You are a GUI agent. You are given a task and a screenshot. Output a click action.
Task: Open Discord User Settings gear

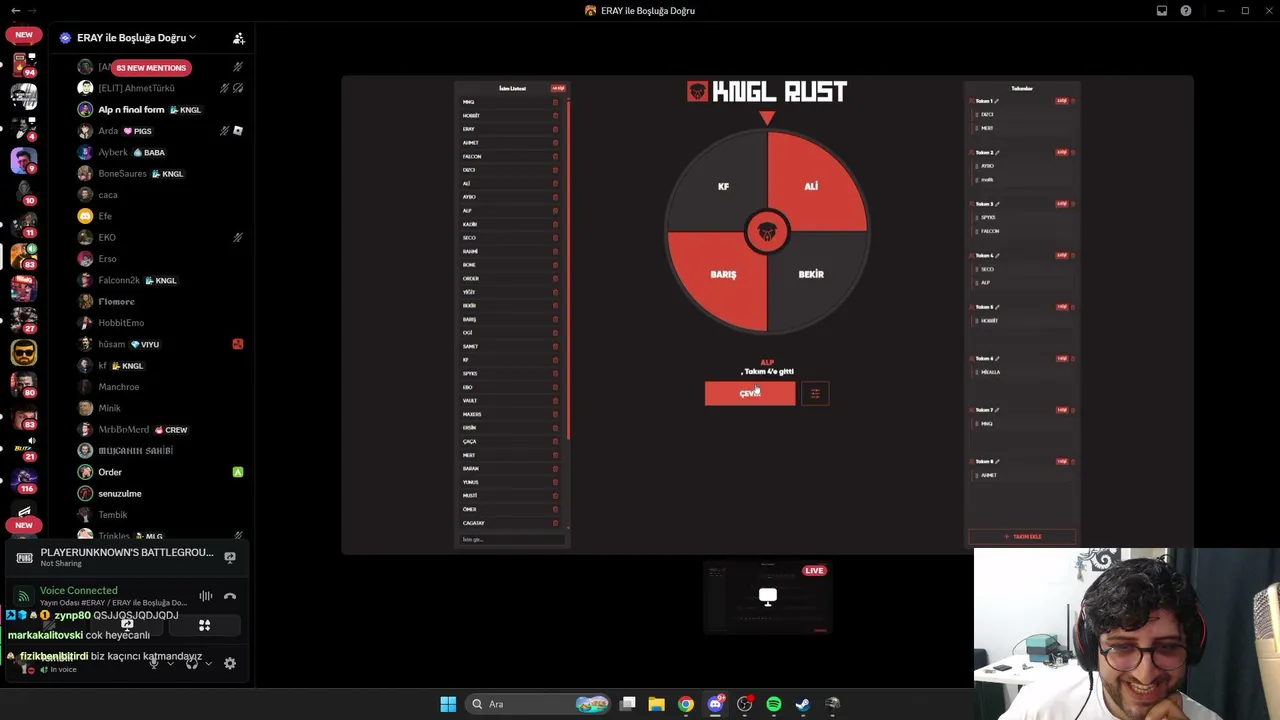[230, 663]
